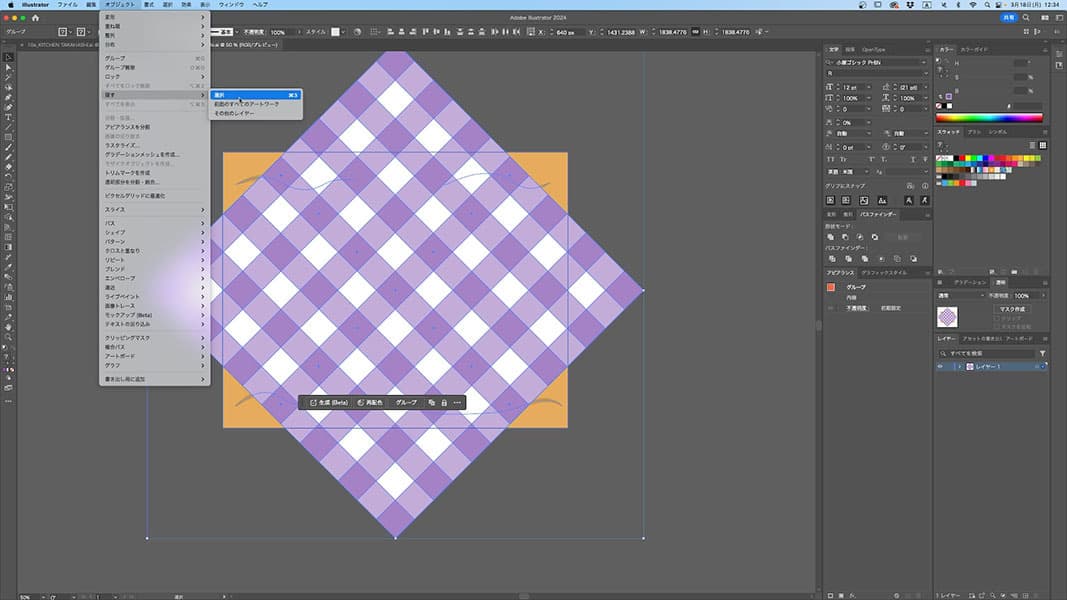Open more options in the floating taskbar
This screenshot has width=1067, height=600.
coord(458,402)
